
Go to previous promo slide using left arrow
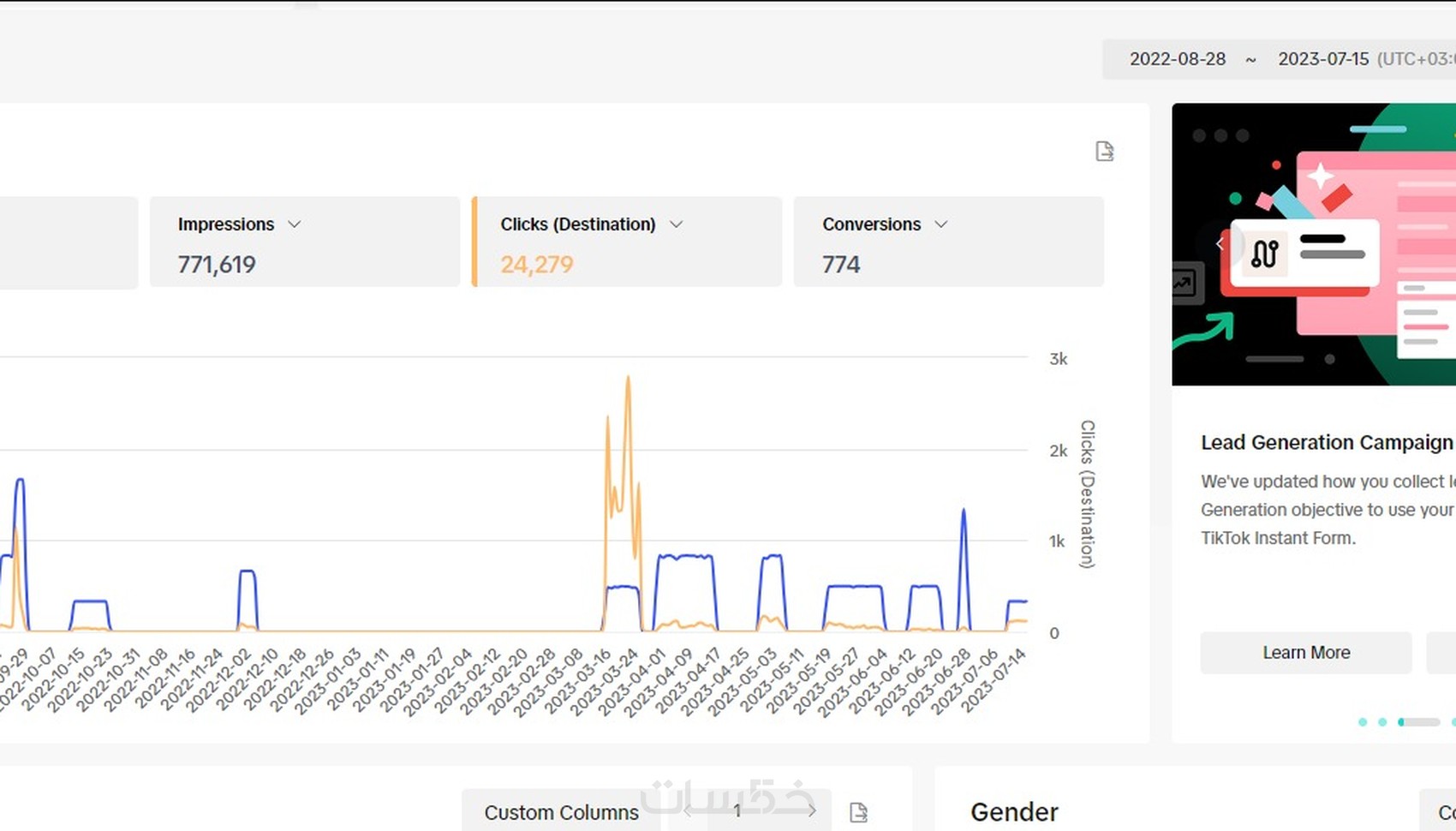tap(1220, 244)
